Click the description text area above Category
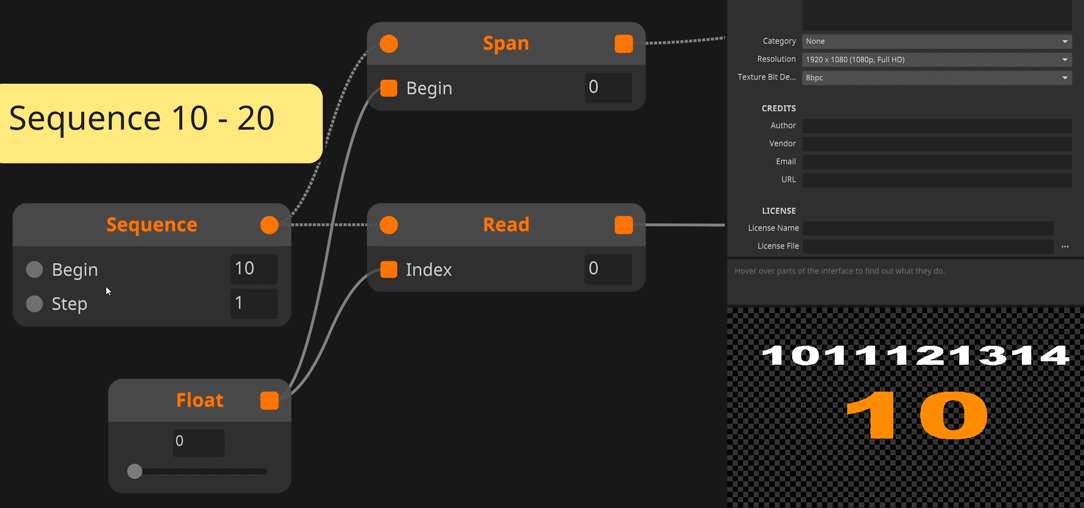Image resolution: width=1084 pixels, height=508 pixels. [x=937, y=15]
